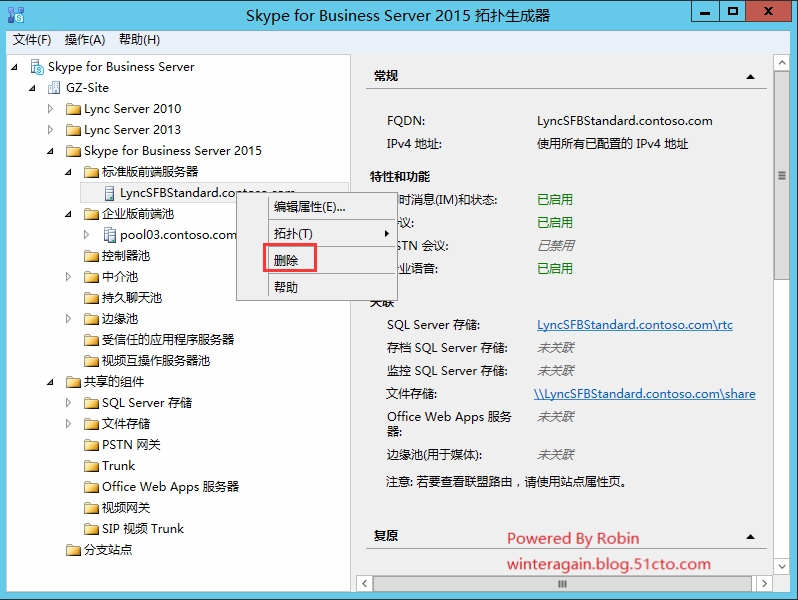Expand the 文件存储 tree node
The image size is (798, 600).
68,424
